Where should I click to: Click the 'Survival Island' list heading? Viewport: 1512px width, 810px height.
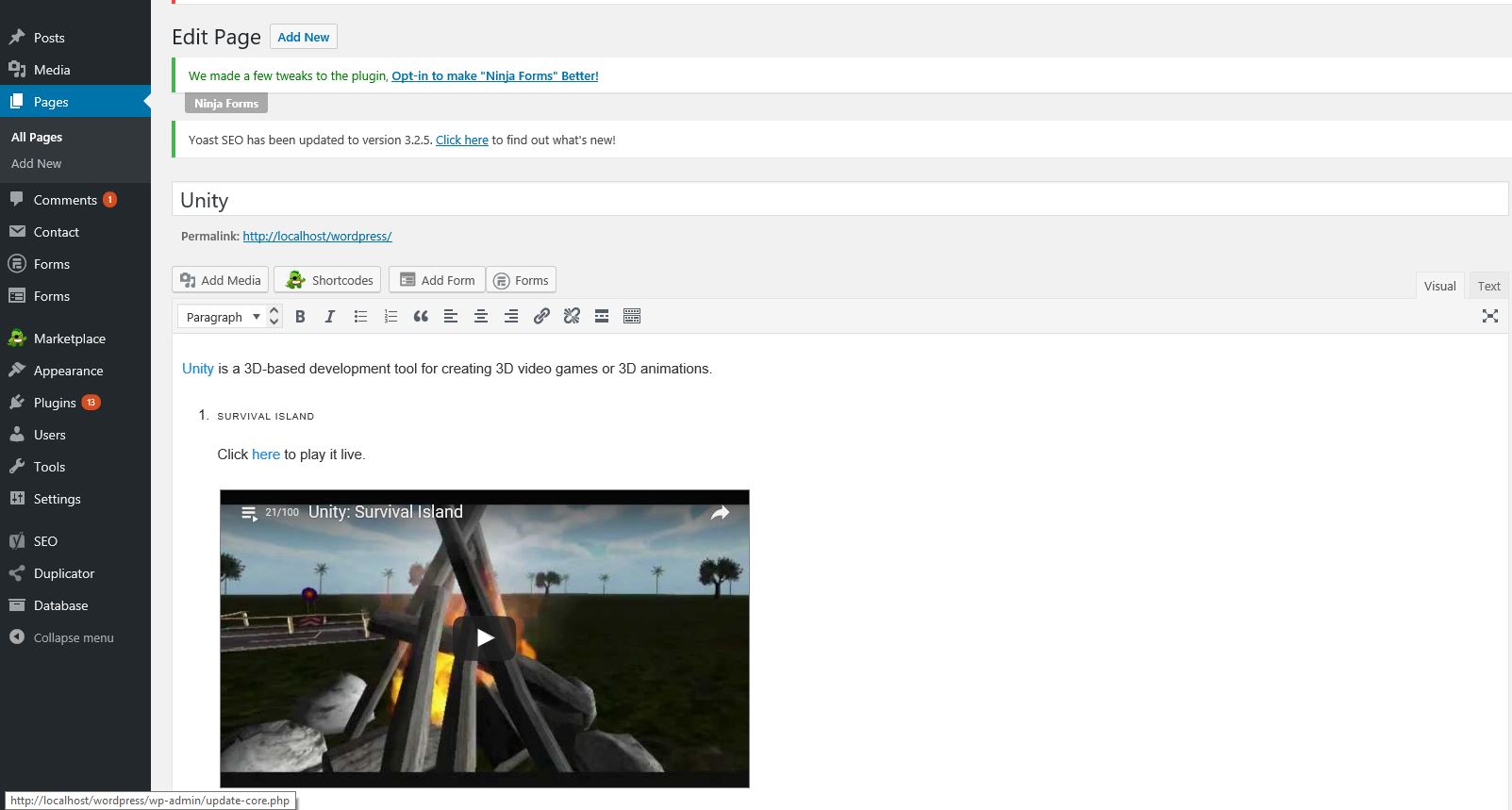click(x=266, y=416)
